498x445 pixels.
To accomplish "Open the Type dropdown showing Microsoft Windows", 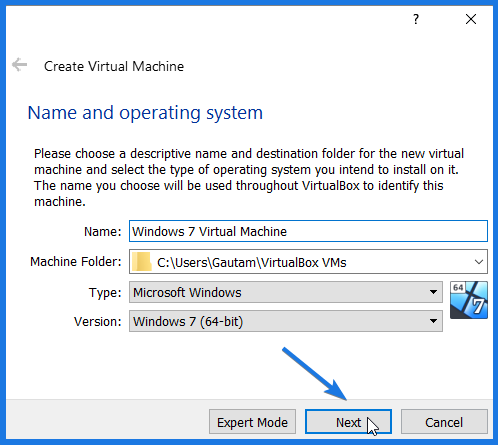I will tap(286, 292).
